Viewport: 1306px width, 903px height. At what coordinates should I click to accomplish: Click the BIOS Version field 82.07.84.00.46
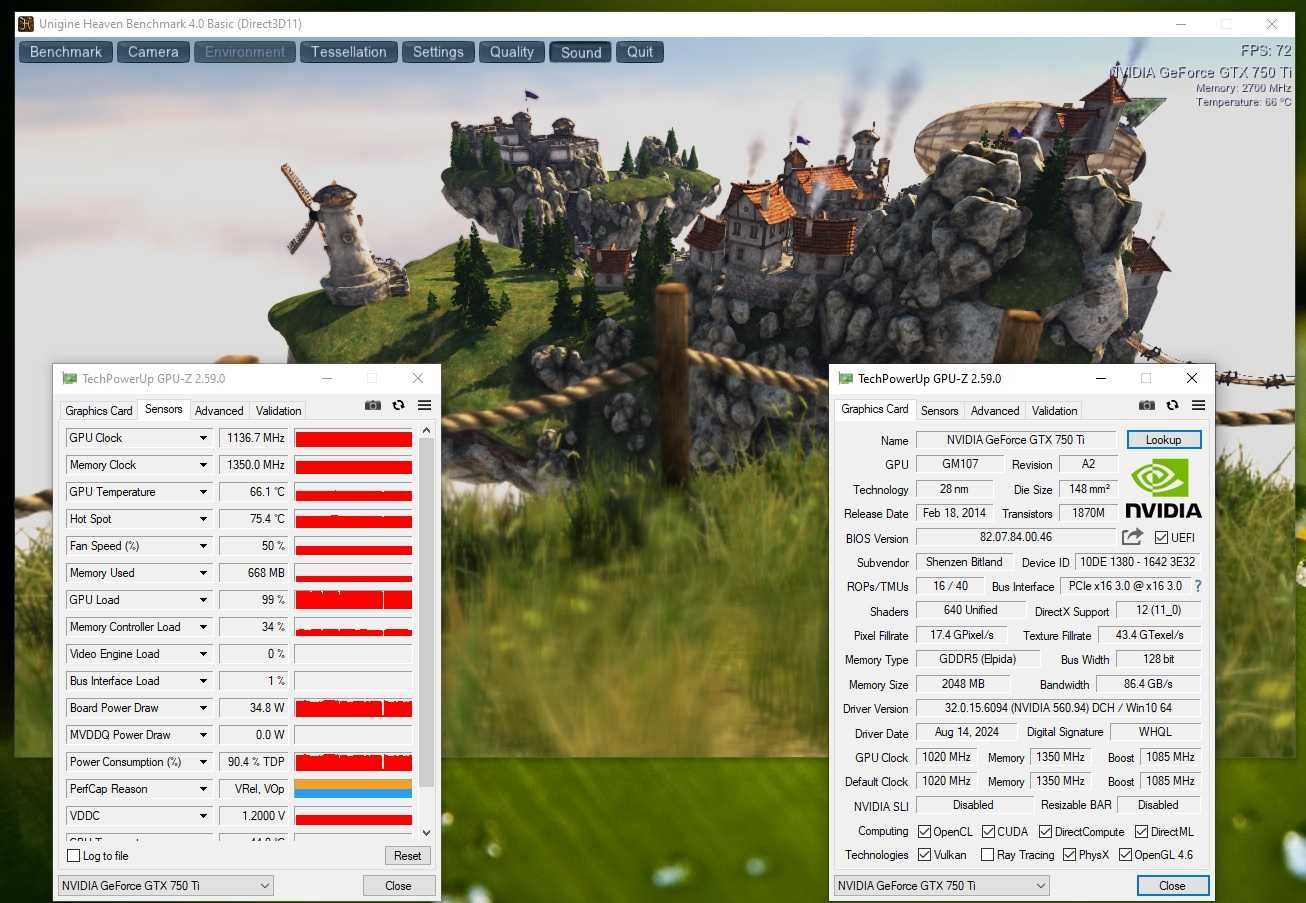tap(1015, 538)
